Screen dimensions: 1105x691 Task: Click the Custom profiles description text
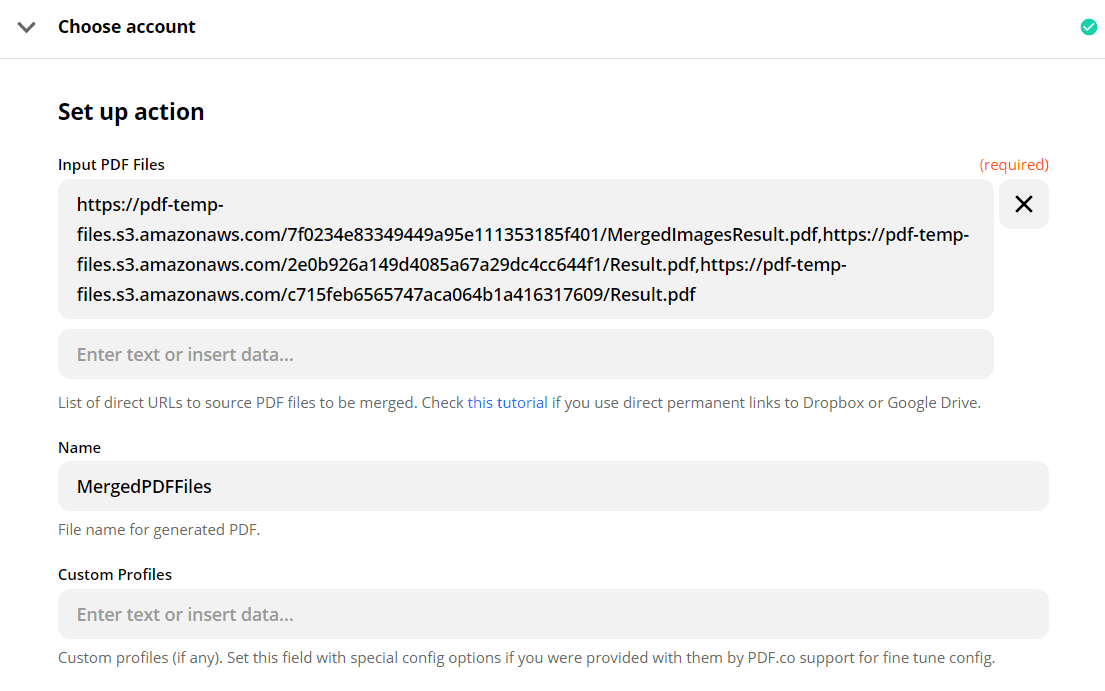pos(526,658)
